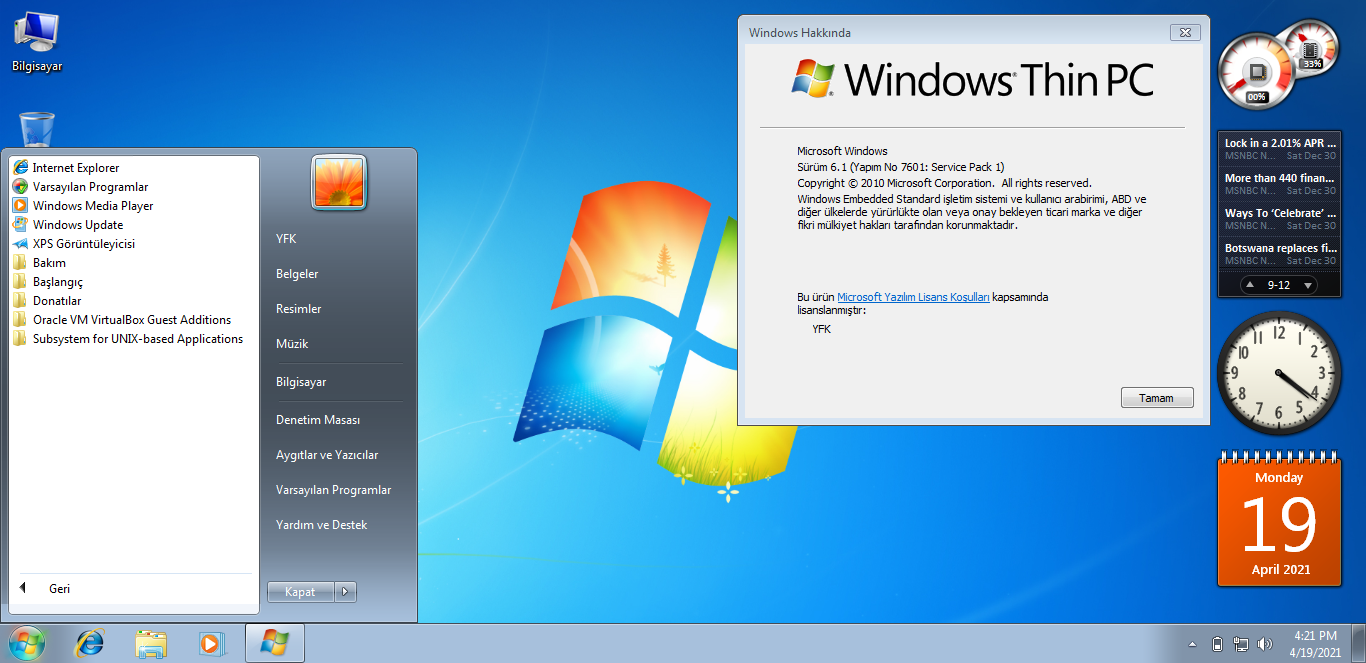The image size is (1366, 663).
Task: Open the Bilgisayar desktop icon
Action: [36, 41]
